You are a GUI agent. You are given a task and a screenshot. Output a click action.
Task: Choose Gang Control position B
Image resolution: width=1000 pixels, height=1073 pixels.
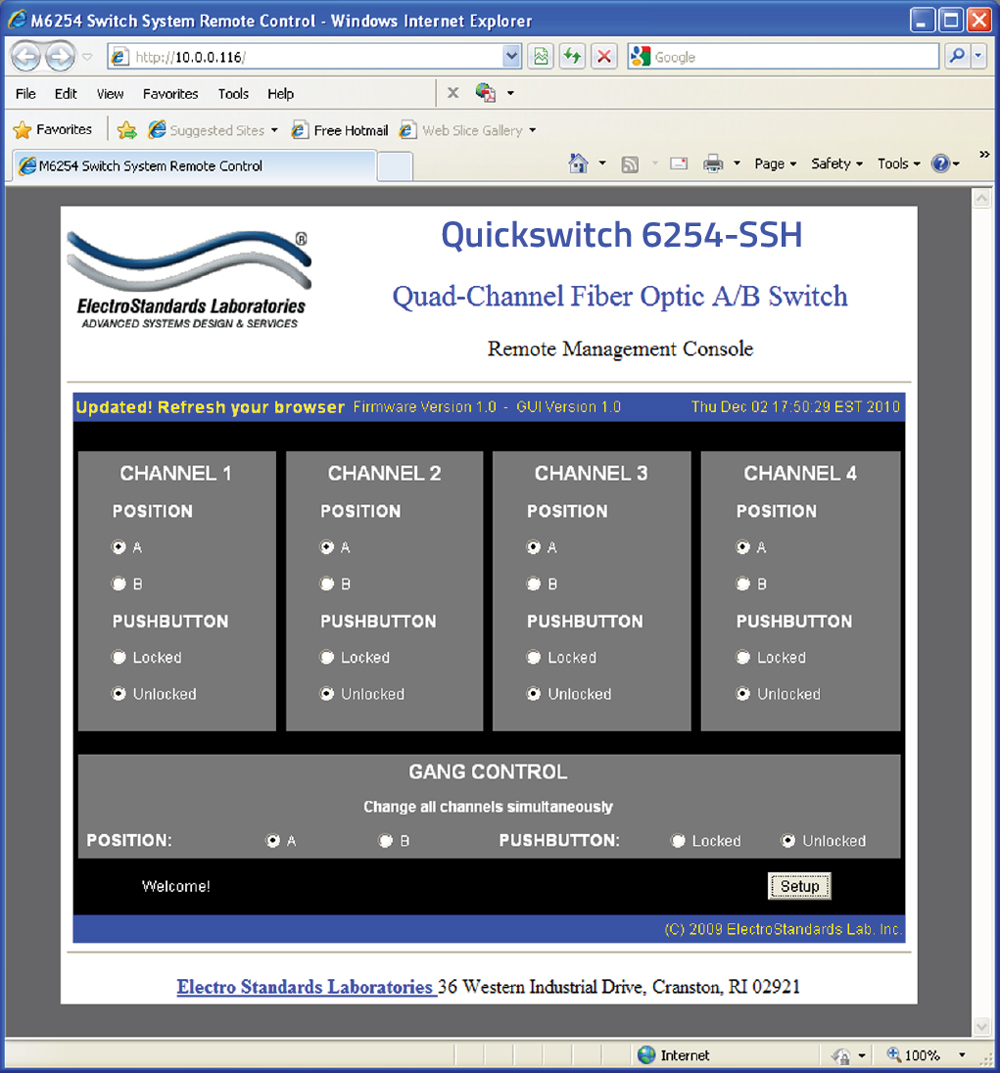coord(386,840)
